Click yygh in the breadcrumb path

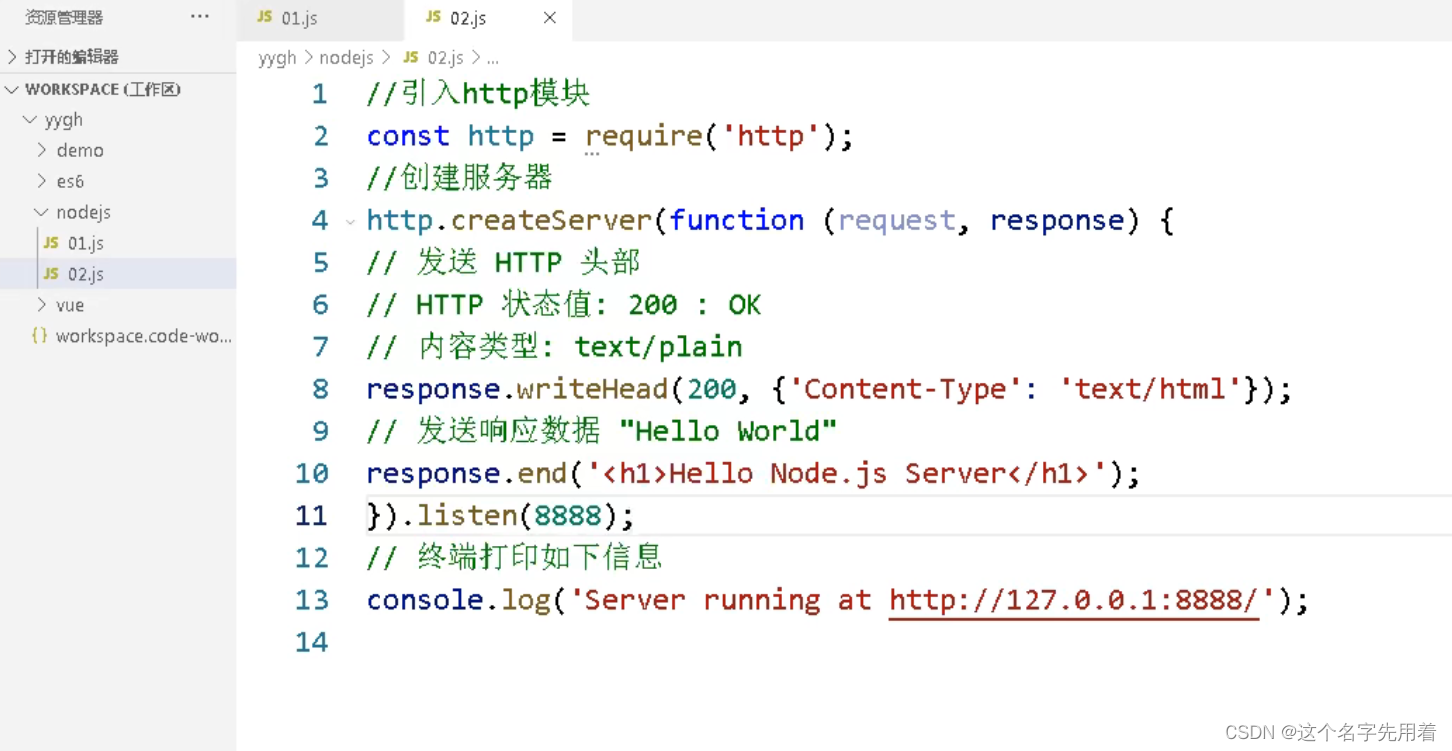277,58
